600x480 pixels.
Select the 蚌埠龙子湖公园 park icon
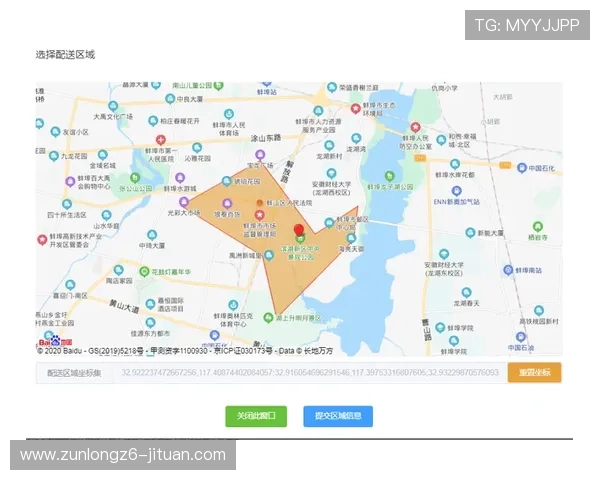(x=390, y=176)
